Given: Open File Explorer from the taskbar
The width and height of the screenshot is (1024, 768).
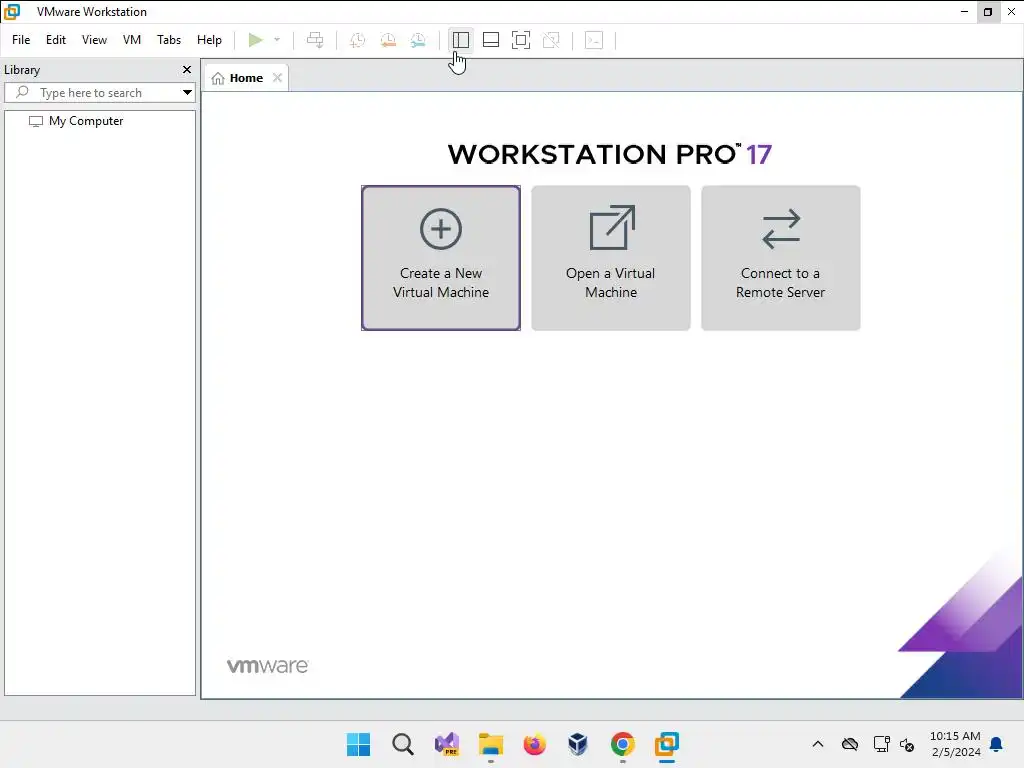Looking at the screenshot, I should pos(491,744).
